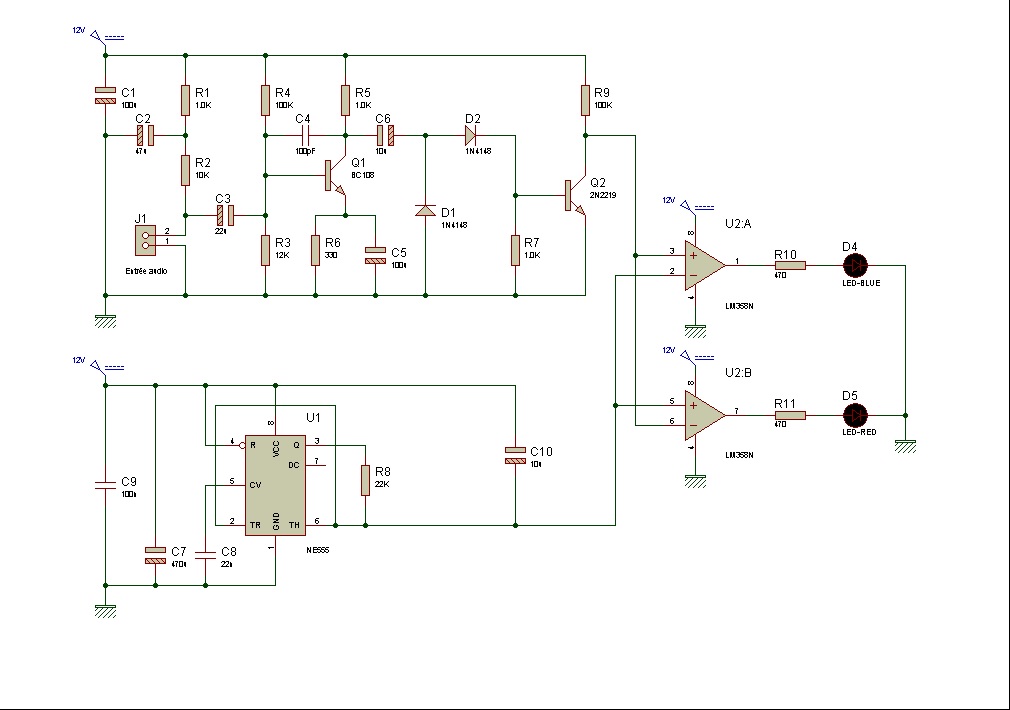The width and height of the screenshot is (1010, 710).
Task: Click the 12V power terminal of U2:A
Action: (x=689, y=207)
